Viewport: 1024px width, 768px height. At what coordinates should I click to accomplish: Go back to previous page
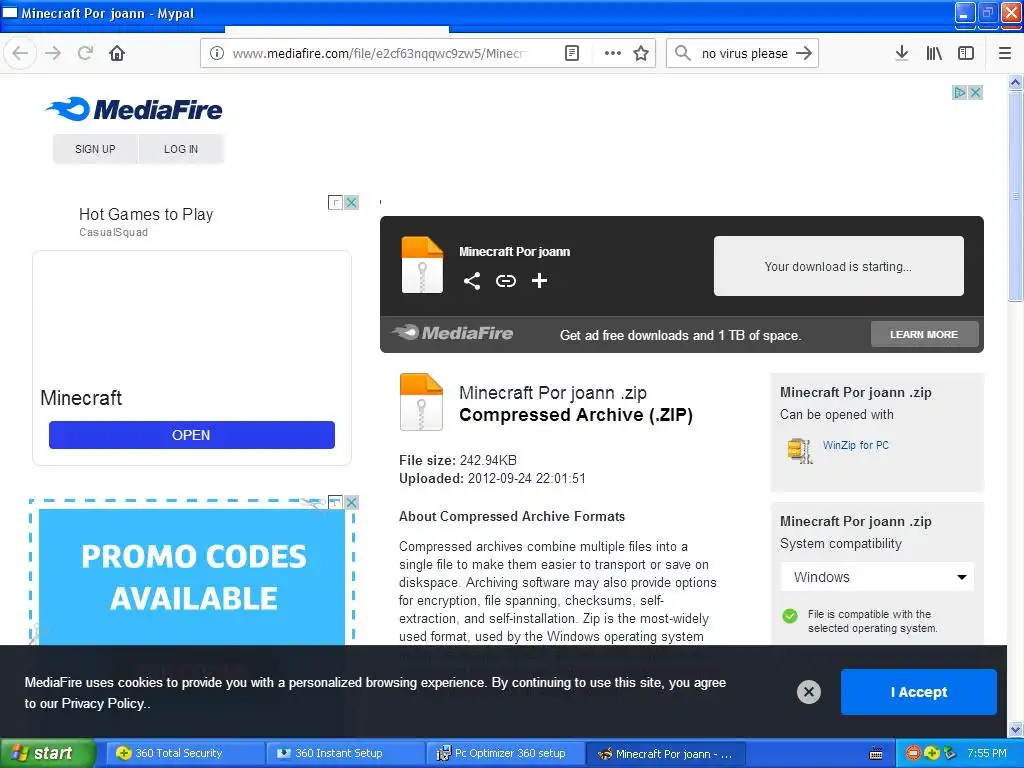(x=20, y=53)
